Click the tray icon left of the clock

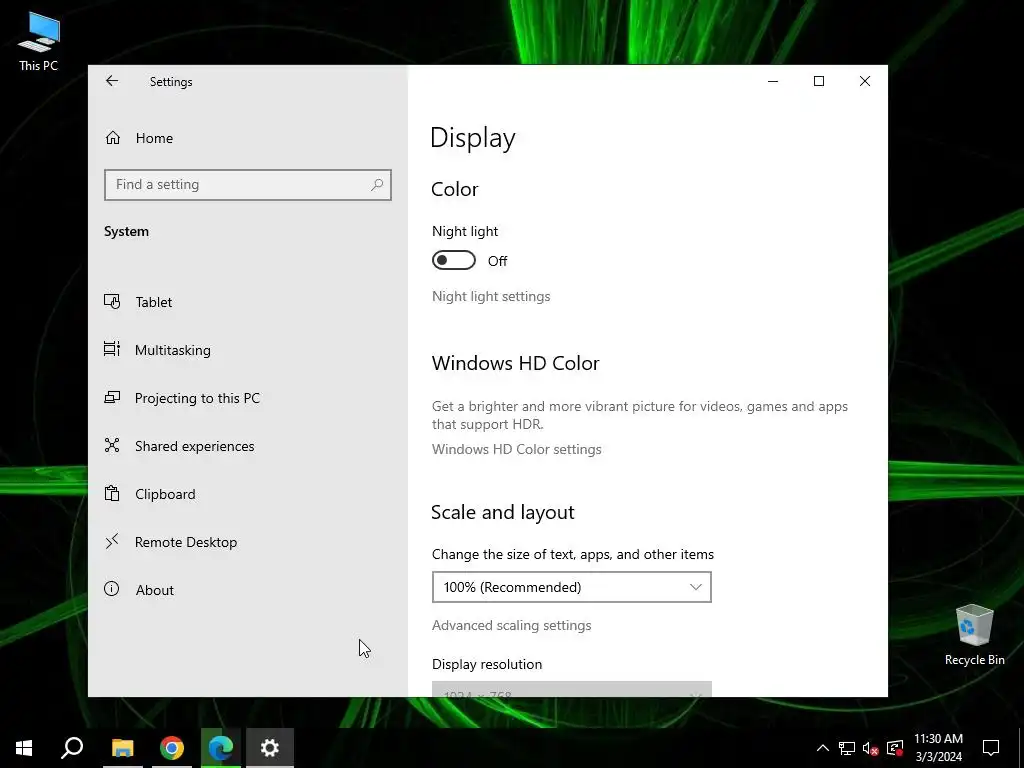[x=895, y=748]
